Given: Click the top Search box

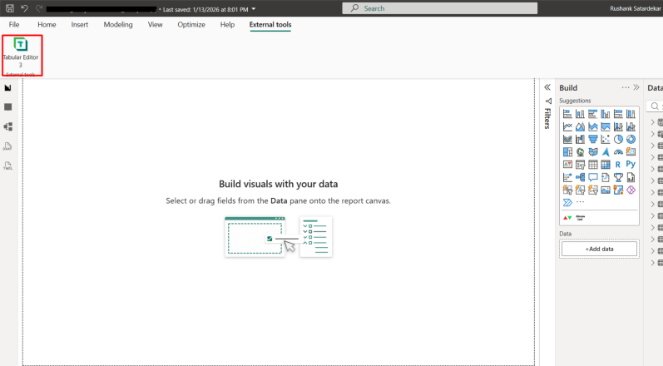Looking at the screenshot, I should click(440, 8).
